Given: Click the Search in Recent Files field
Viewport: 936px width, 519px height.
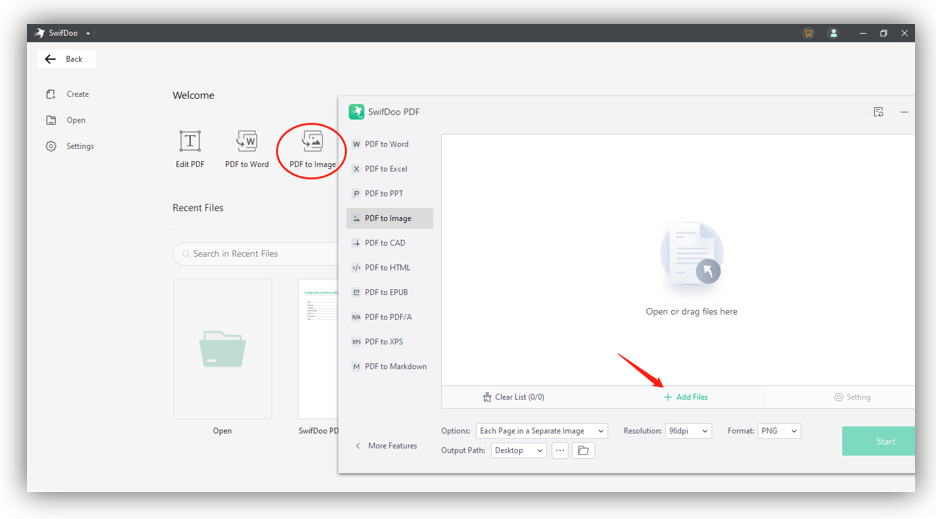Looking at the screenshot, I should click(x=257, y=254).
